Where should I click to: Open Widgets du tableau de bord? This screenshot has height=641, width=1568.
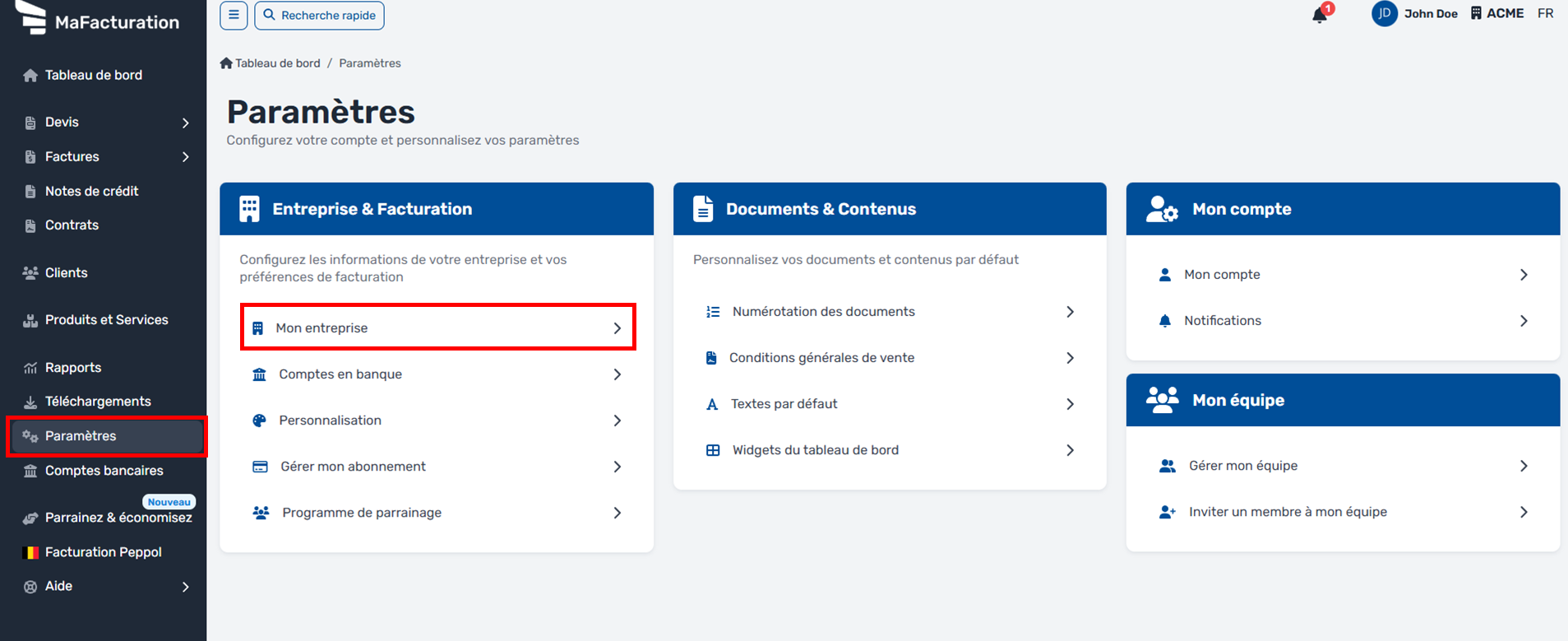click(x=890, y=450)
